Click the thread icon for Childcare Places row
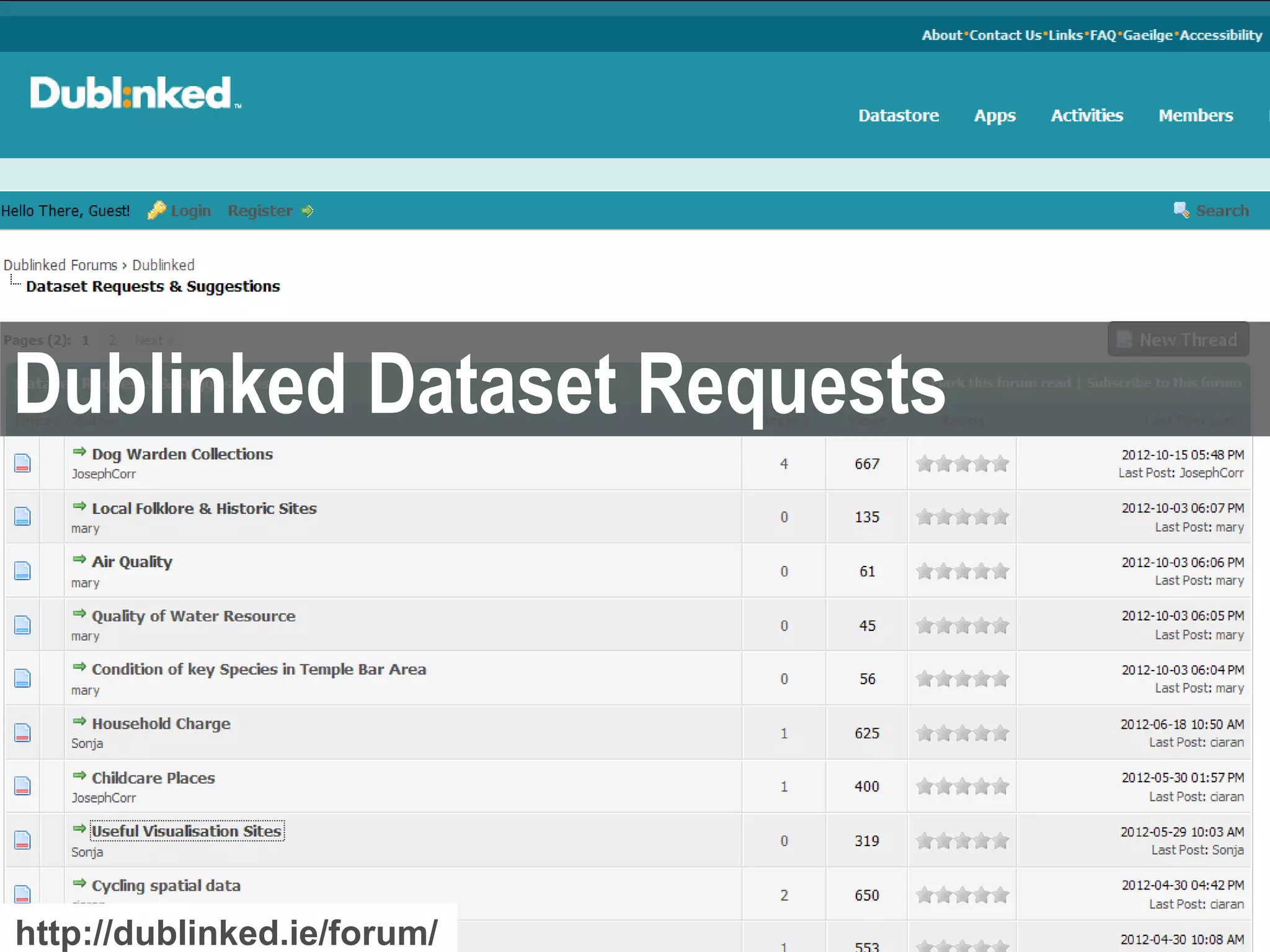Screen dimensions: 1270x952 [x=22, y=786]
